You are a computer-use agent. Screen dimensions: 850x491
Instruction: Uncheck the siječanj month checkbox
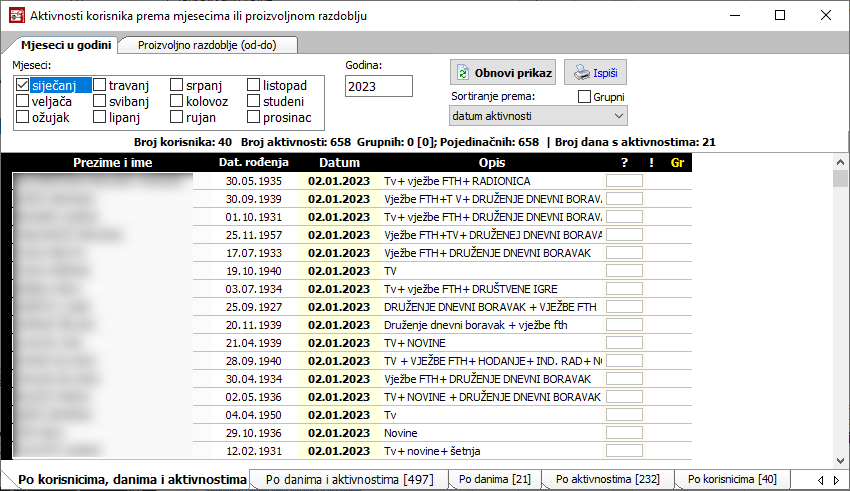point(23,86)
